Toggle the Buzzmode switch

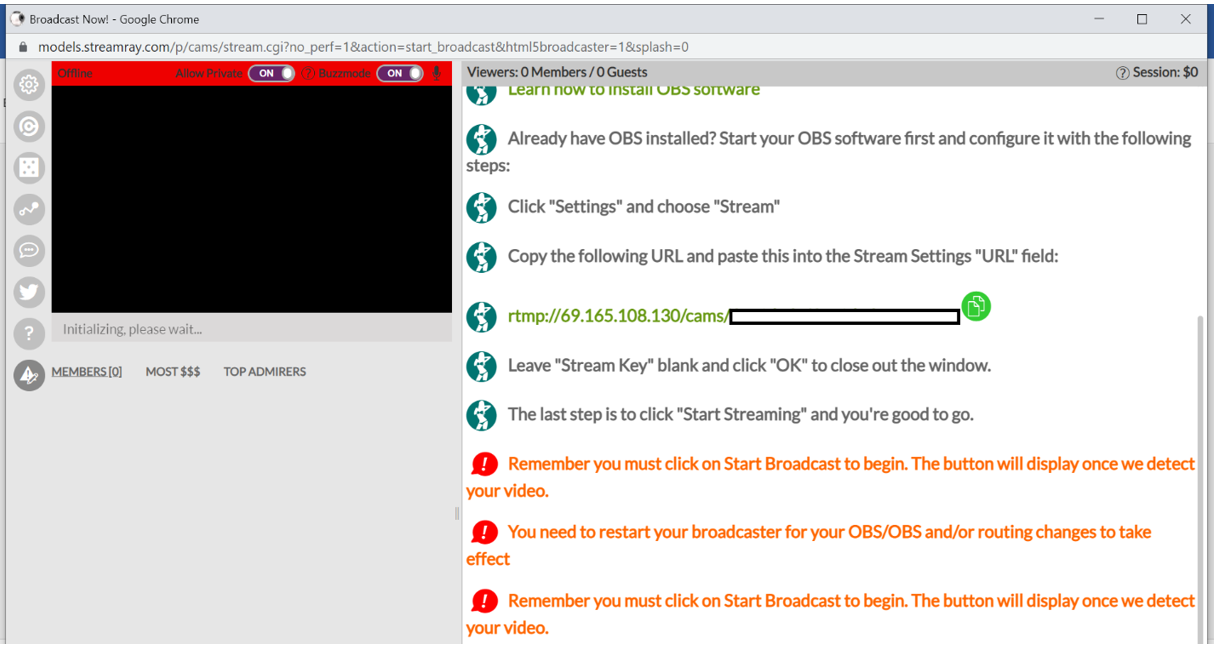pyautogui.click(x=400, y=73)
